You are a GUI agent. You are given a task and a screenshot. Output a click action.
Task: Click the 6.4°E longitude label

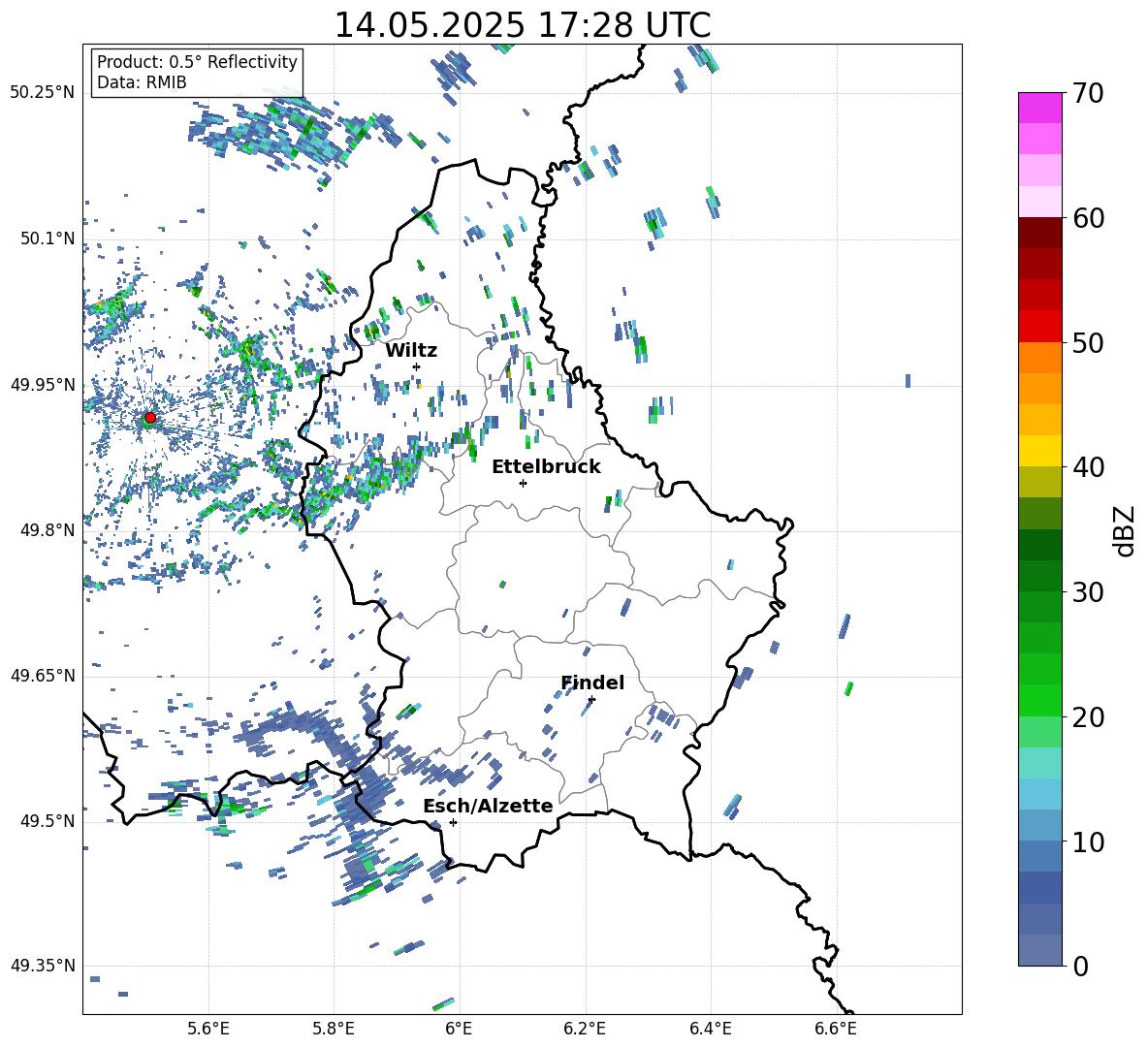point(711,1030)
